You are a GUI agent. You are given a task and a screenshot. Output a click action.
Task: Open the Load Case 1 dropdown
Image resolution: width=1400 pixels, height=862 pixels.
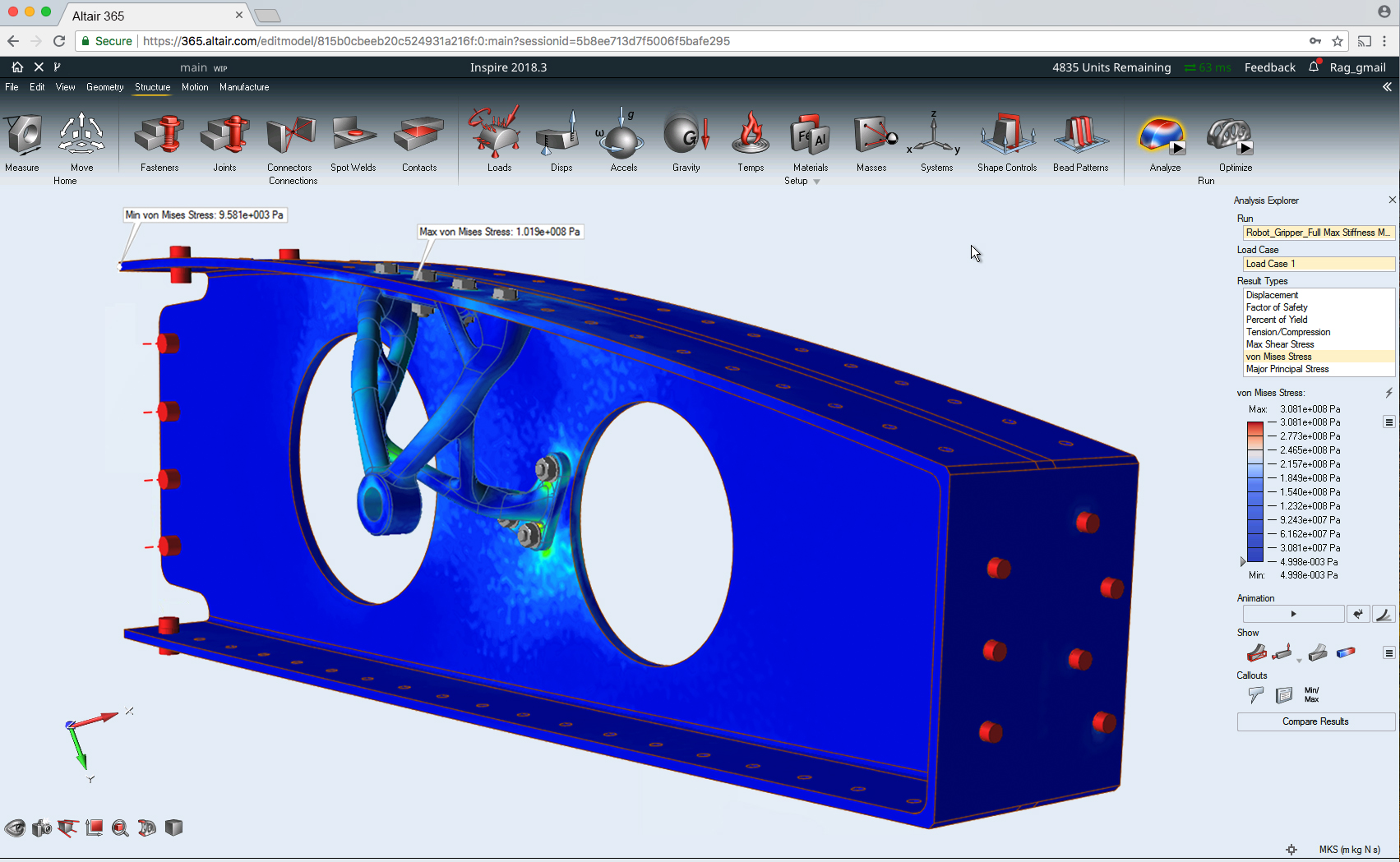tap(1319, 263)
